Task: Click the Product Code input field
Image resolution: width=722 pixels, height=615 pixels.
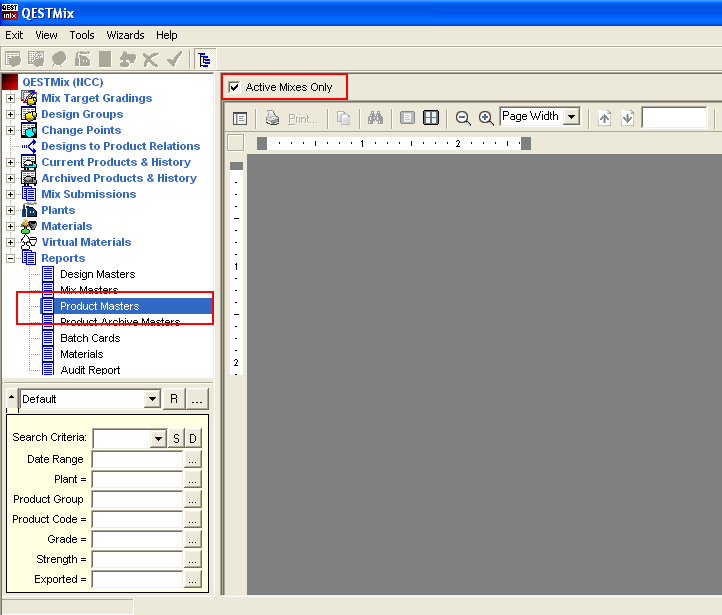Action: pyautogui.click(x=137, y=519)
